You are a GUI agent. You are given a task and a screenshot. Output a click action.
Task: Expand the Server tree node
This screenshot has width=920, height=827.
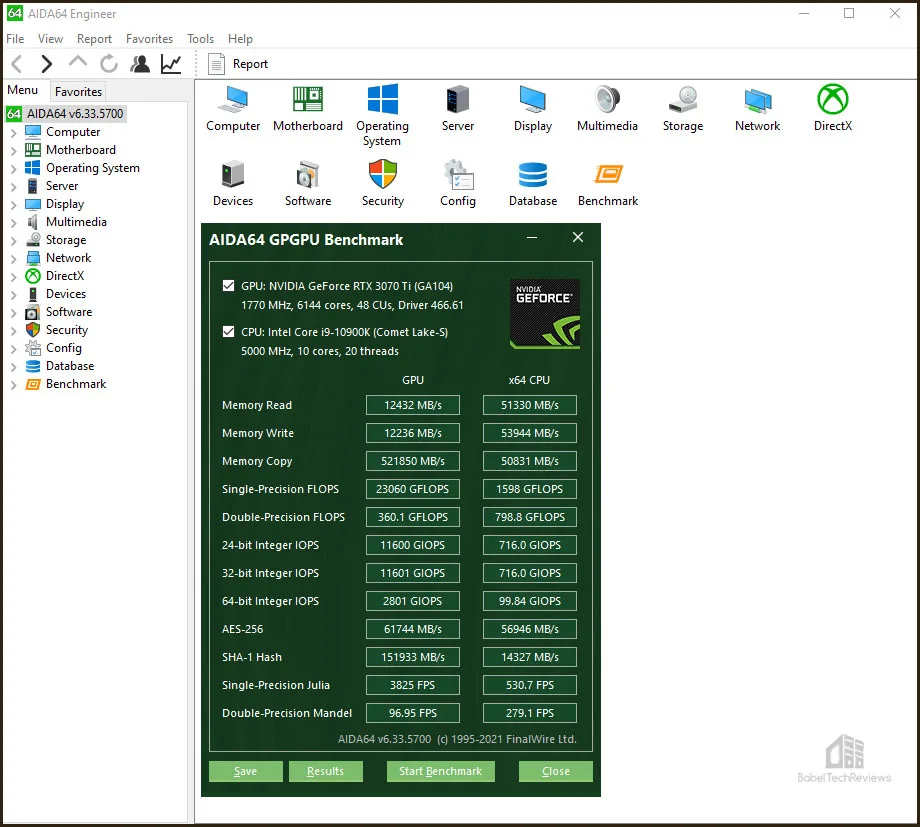click(13, 187)
